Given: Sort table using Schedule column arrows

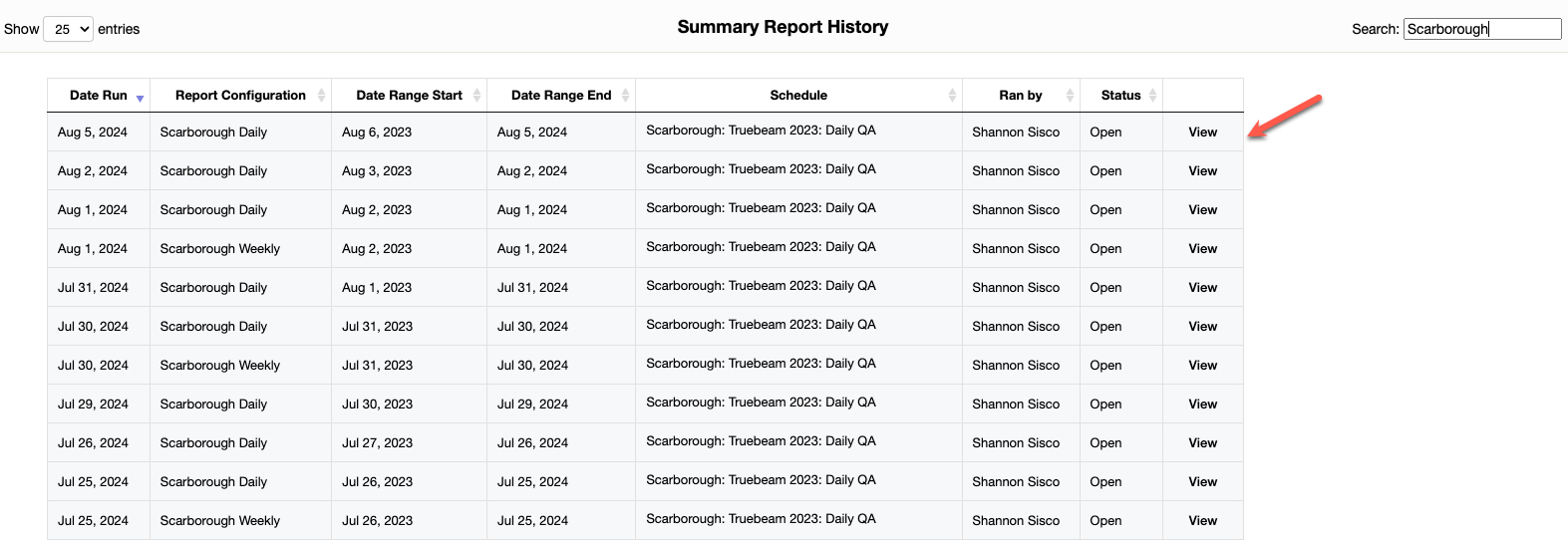Looking at the screenshot, I should (952, 96).
